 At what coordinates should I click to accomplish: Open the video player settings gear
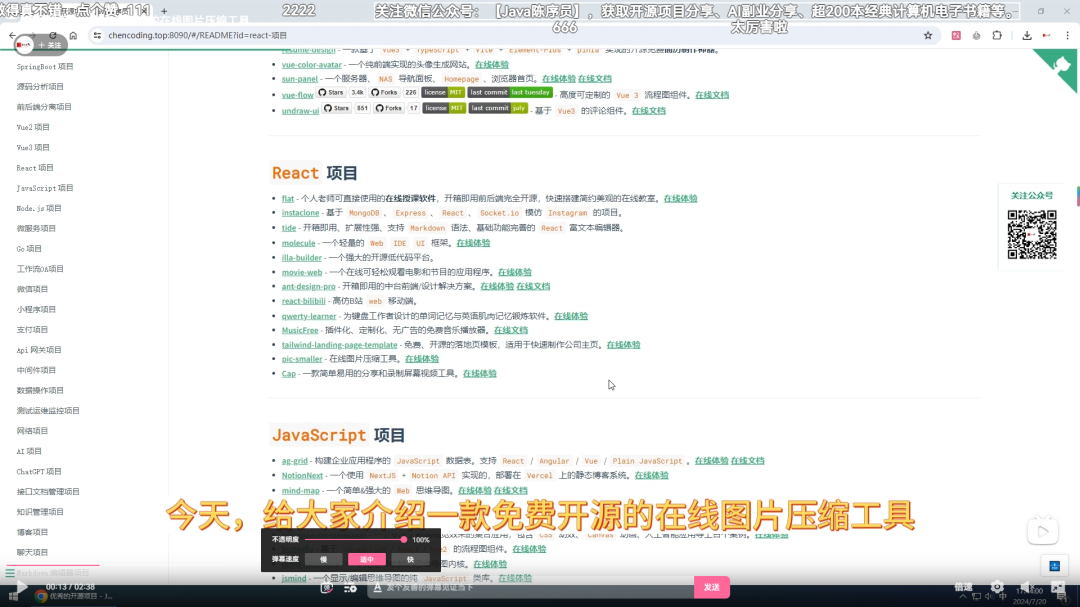pyautogui.click(x=997, y=587)
